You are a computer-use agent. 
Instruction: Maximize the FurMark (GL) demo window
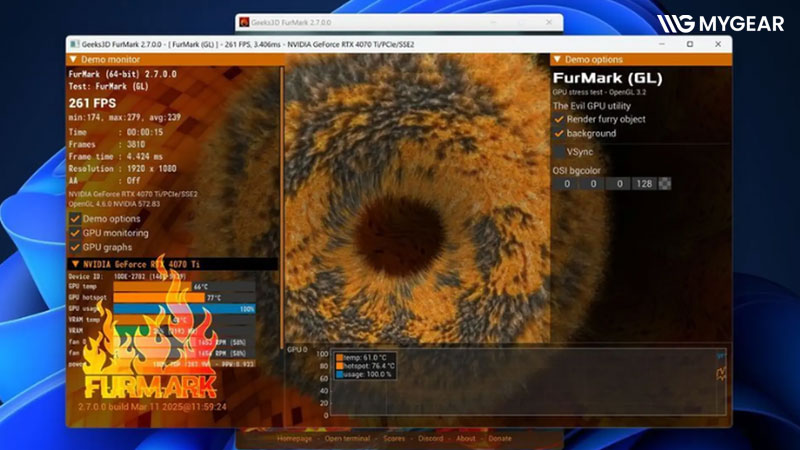pyautogui.click(x=690, y=44)
